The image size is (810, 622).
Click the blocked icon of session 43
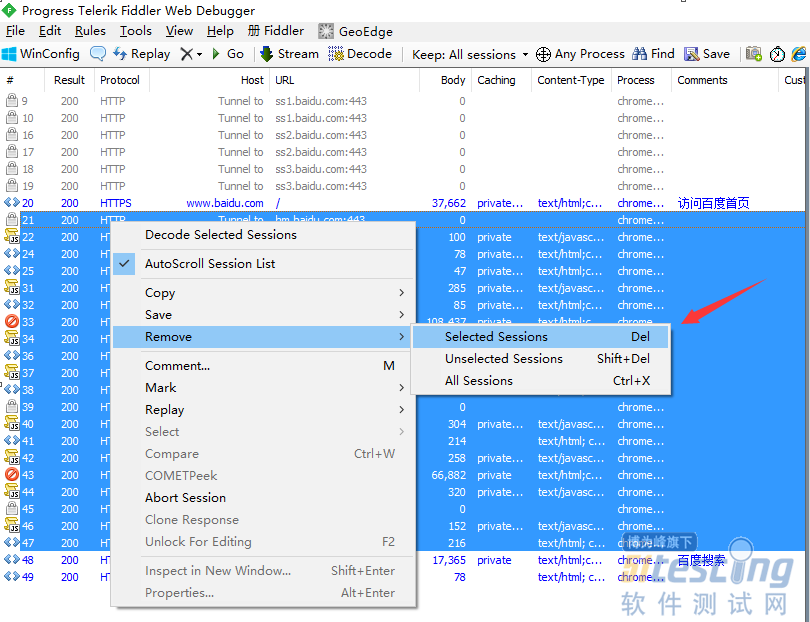click(x=12, y=474)
